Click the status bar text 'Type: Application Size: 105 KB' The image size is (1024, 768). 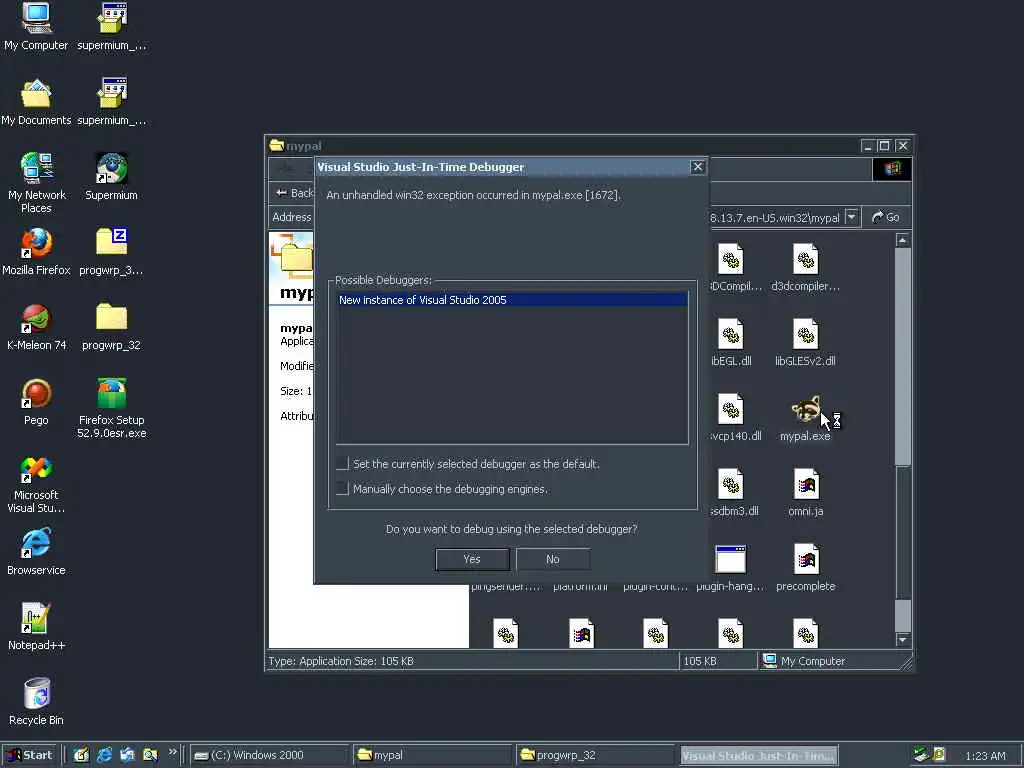point(341,661)
